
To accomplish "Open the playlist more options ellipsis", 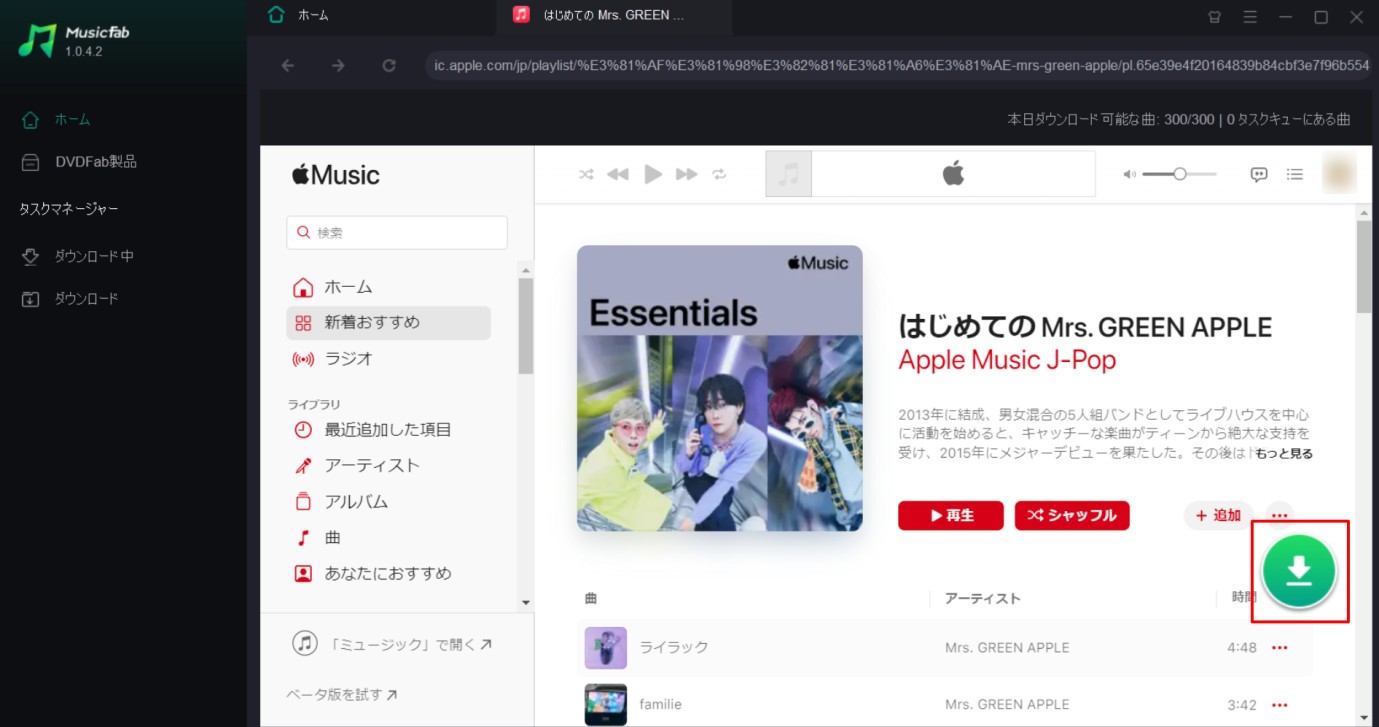I will (x=1279, y=515).
